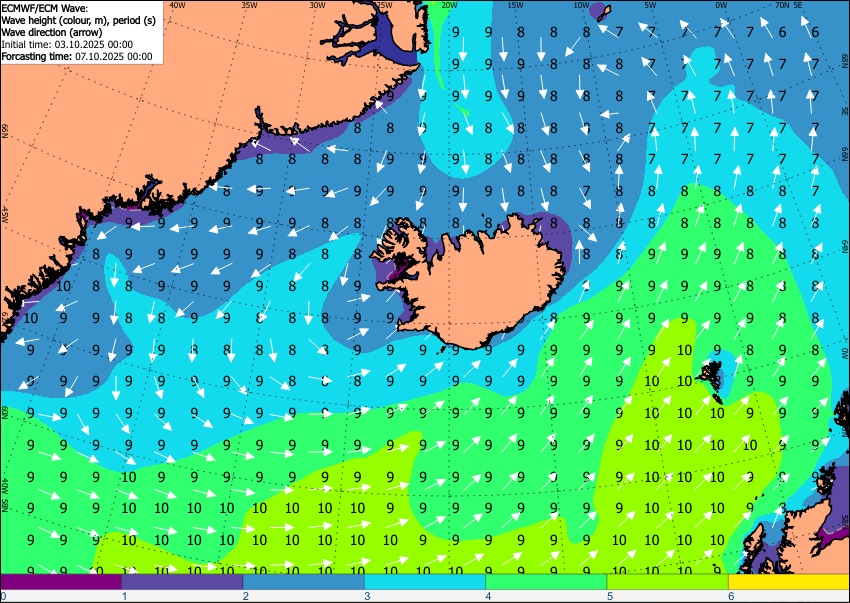Click the 'Wave direction (arrow)' legend line

51,32
